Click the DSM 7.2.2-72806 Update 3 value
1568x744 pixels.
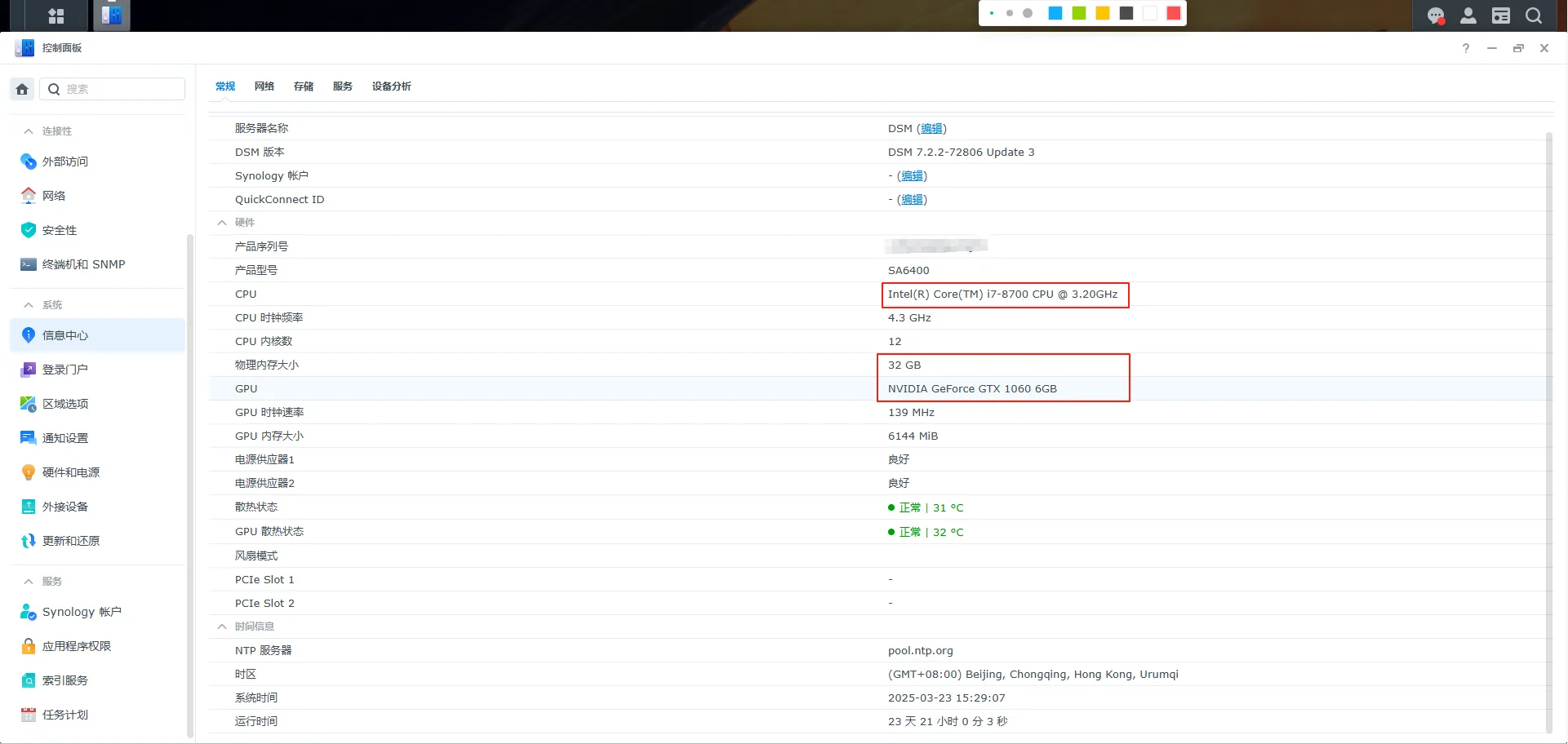pos(961,153)
